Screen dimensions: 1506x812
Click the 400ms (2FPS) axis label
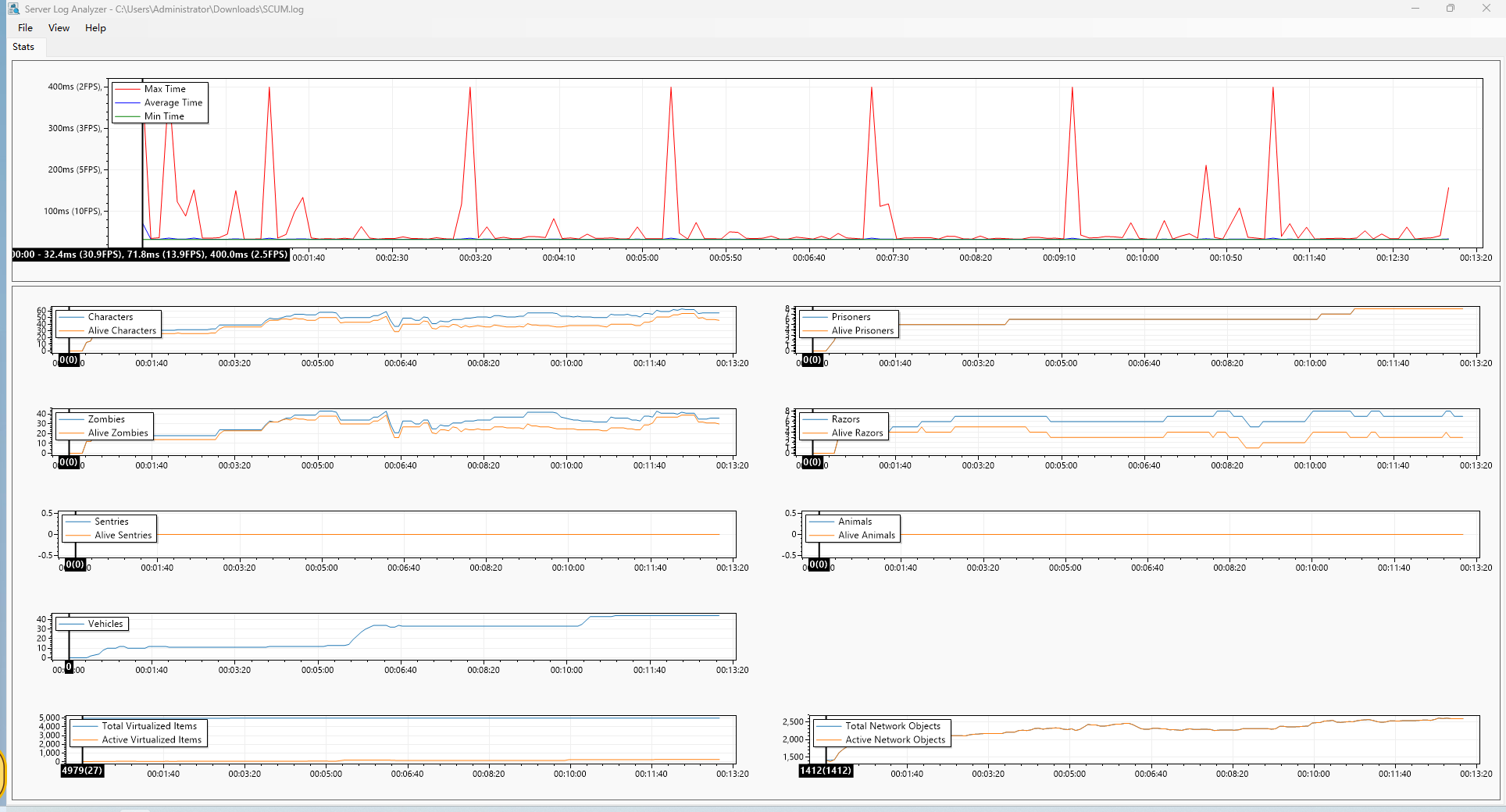pos(74,87)
